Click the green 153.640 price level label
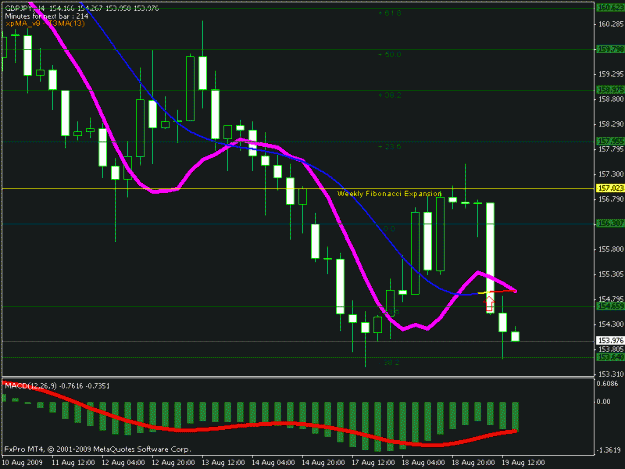This screenshot has height=469, width=625. pyautogui.click(x=610, y=357)
